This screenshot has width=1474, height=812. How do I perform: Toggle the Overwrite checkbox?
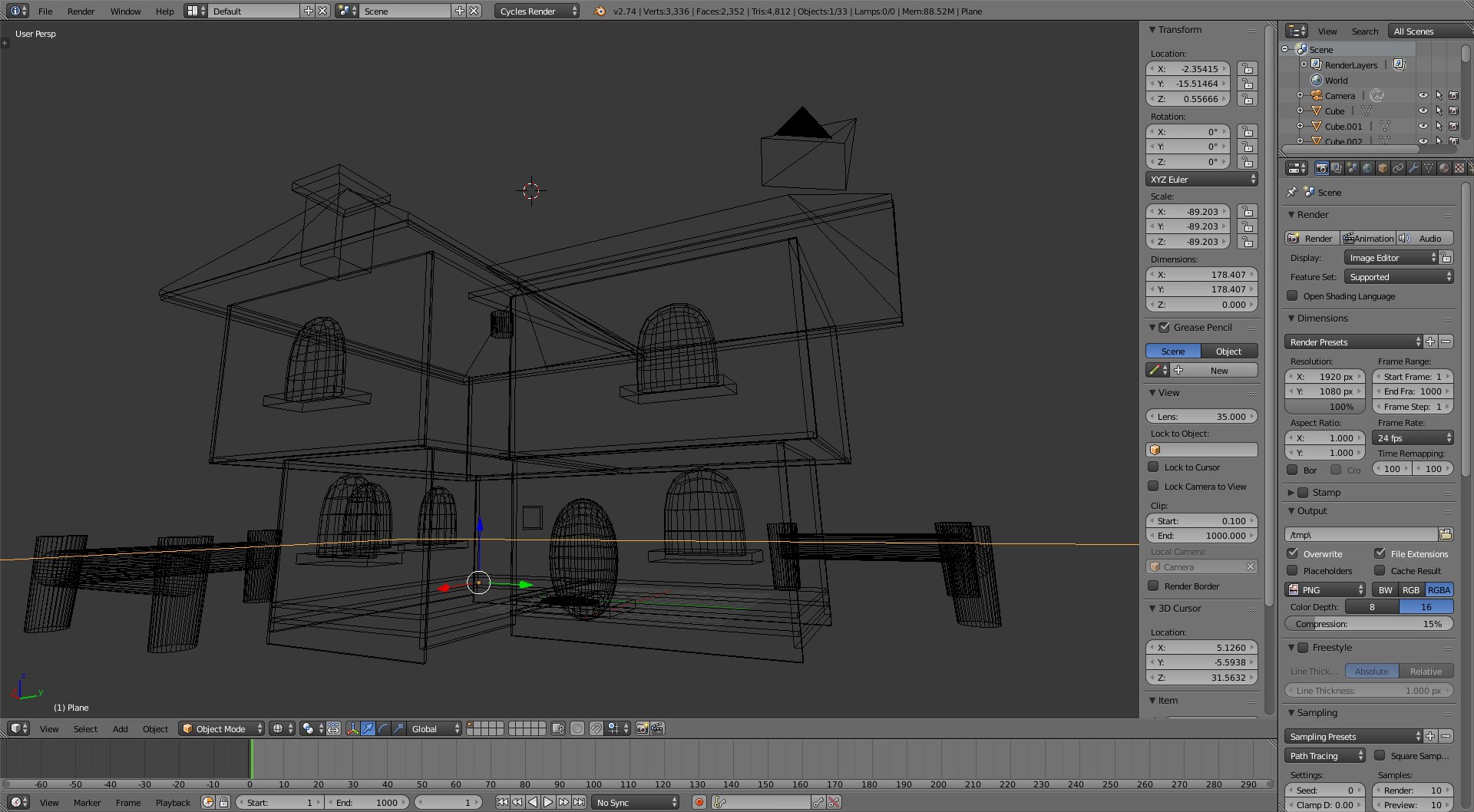pos(1292,553)
